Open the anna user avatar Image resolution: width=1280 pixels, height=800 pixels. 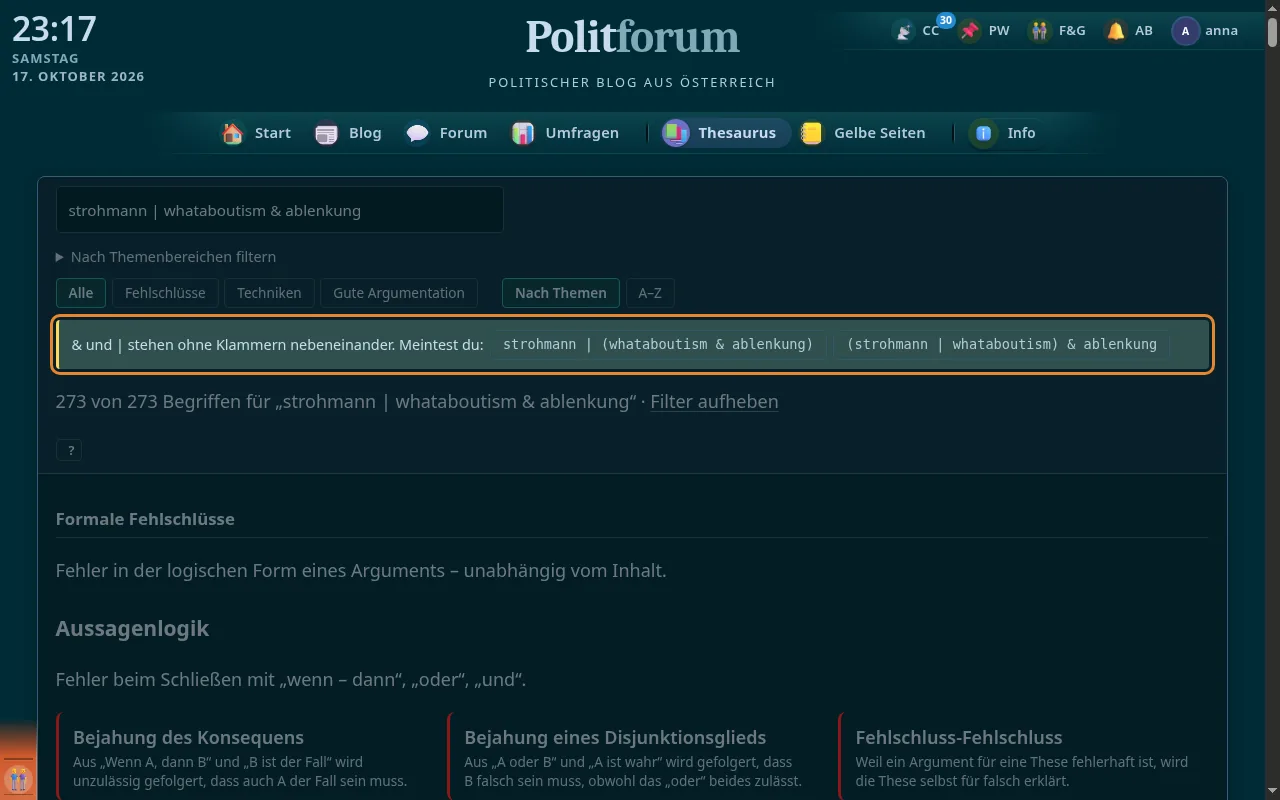pyautogui.click(x=1186, y=31)
